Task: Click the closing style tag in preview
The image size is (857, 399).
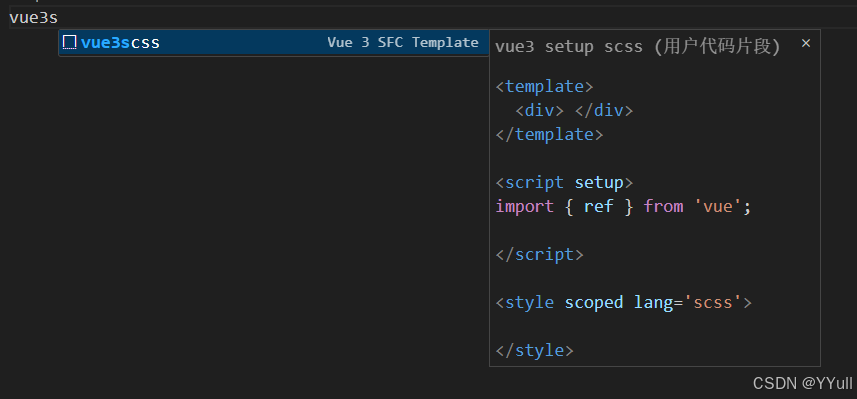Action: [534, 350]
